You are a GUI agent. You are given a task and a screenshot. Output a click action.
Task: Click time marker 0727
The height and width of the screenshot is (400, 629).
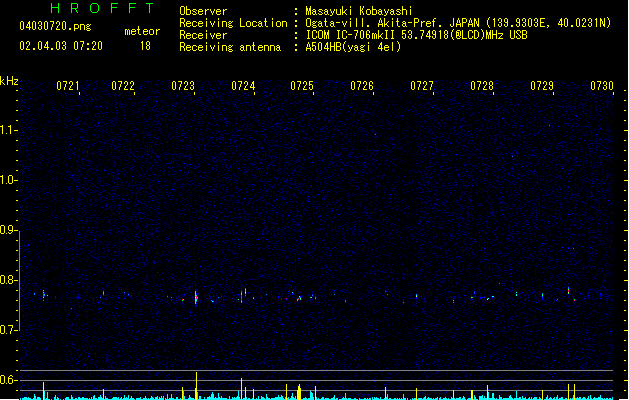click(422, 85)
